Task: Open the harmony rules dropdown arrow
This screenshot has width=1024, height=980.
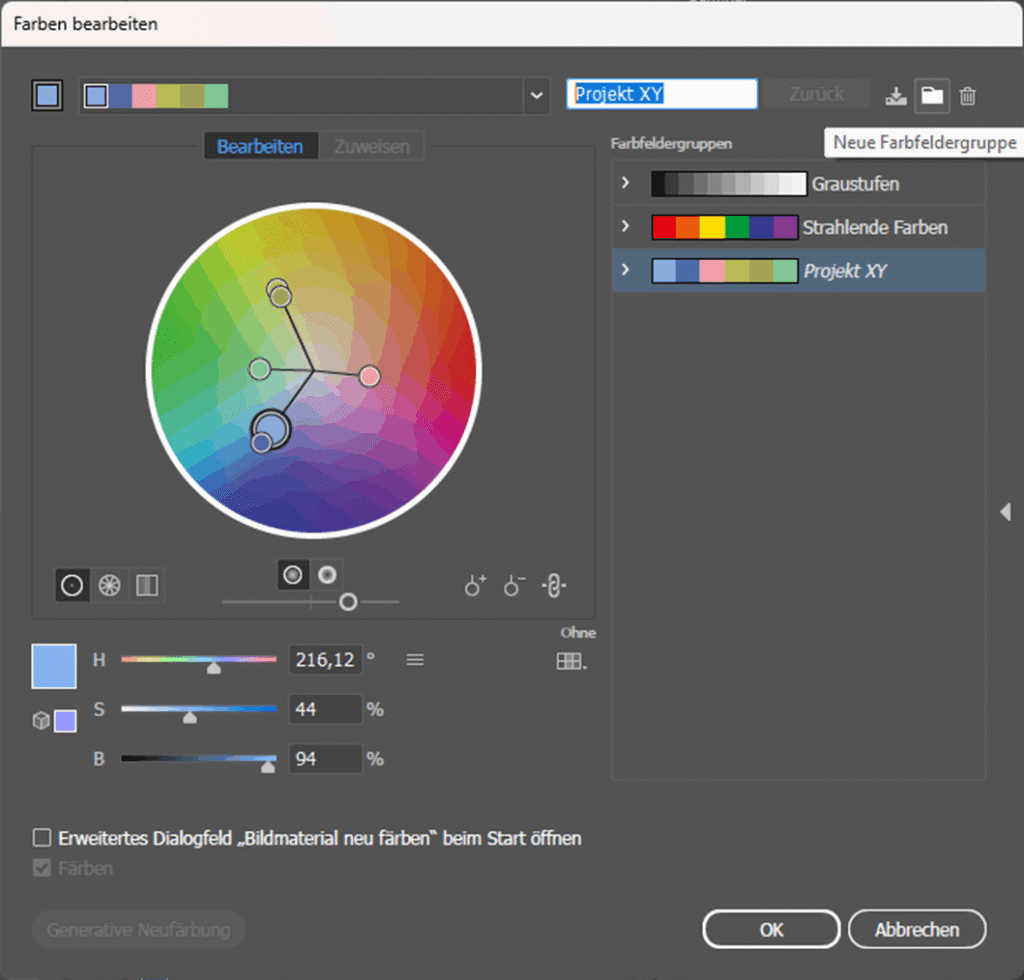Action: coord(537,96)
